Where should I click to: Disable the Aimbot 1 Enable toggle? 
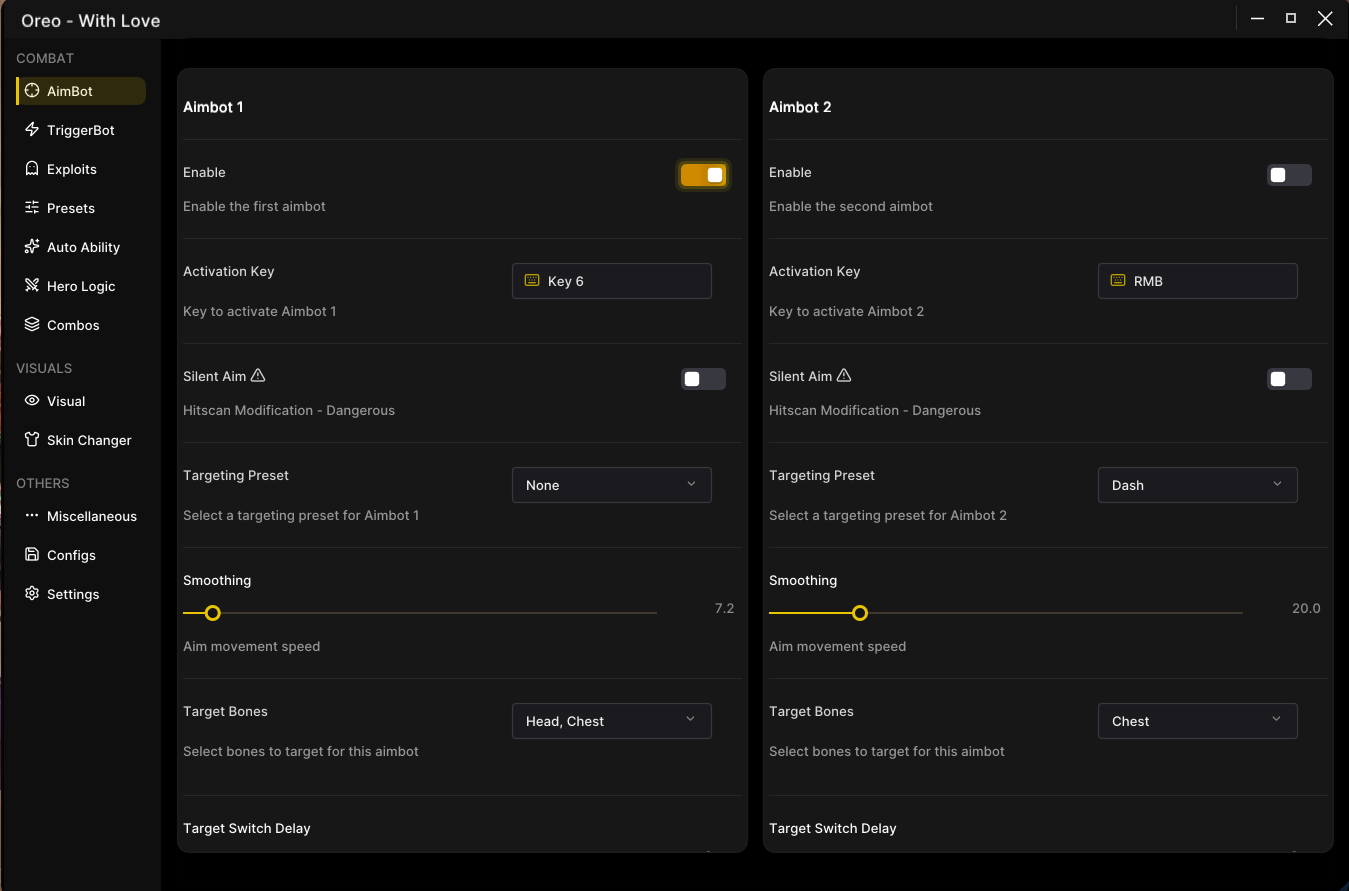[703, 175]
